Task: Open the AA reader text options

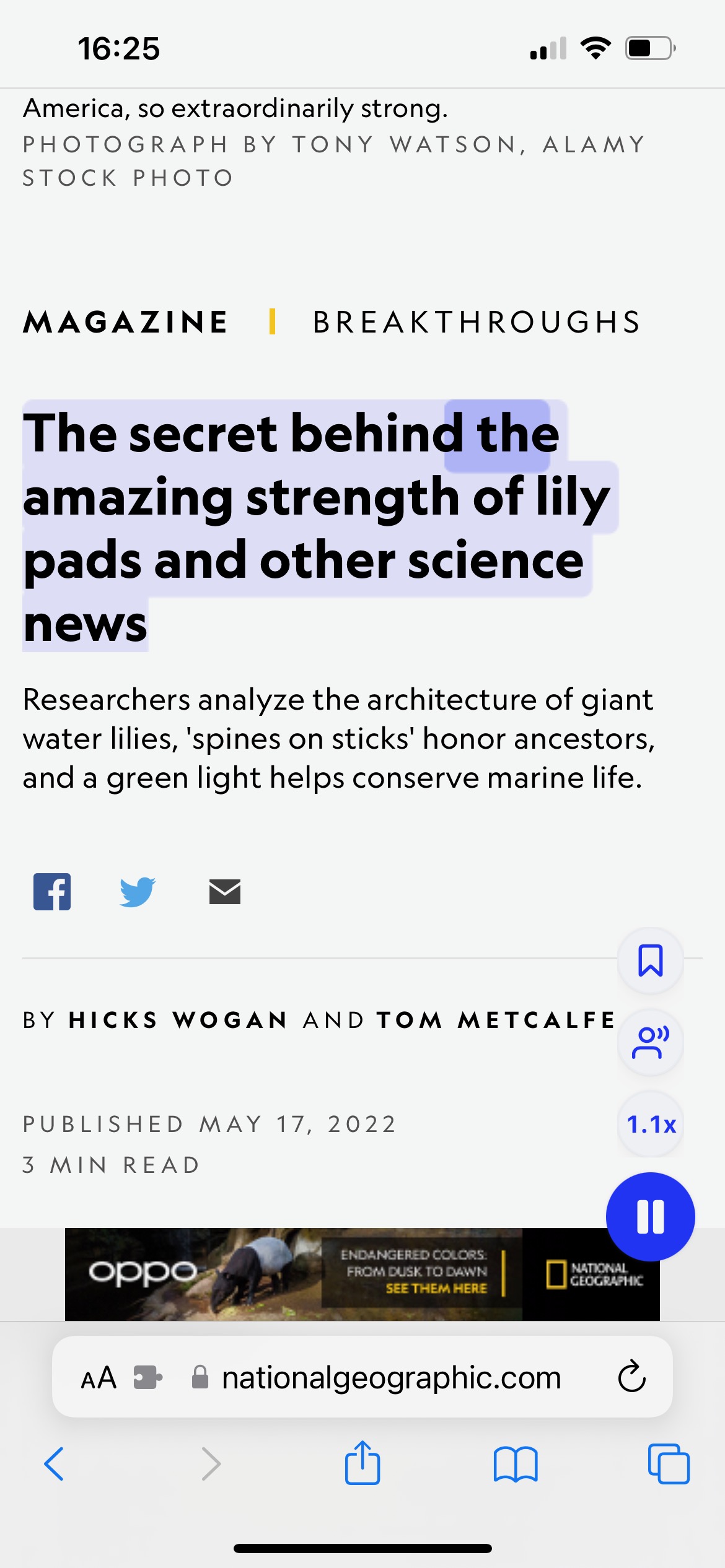Action: pyautogui.click(x=99, y=1378)
